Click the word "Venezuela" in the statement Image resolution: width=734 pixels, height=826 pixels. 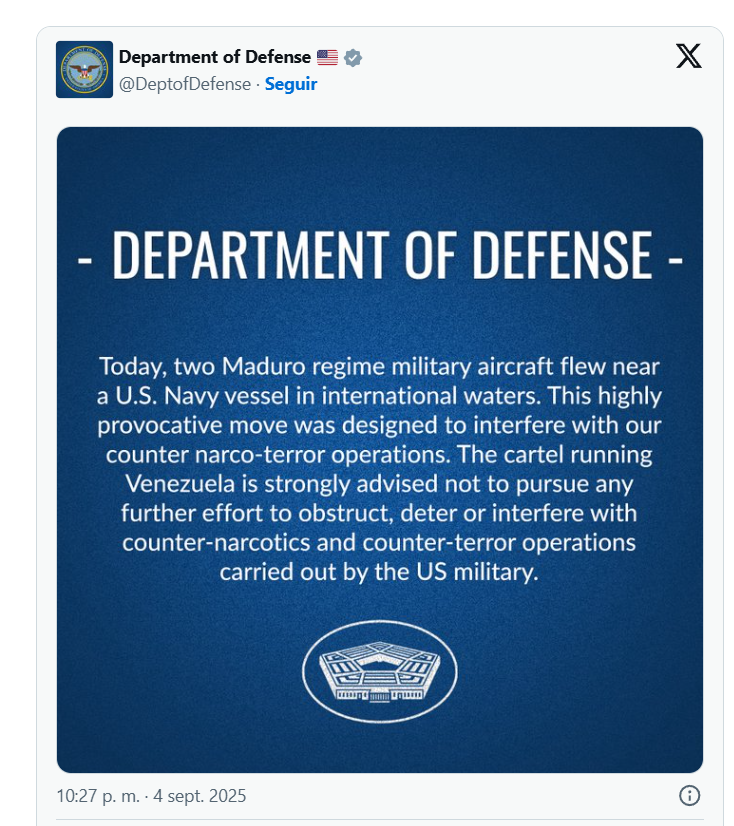[x=186, y=484]
